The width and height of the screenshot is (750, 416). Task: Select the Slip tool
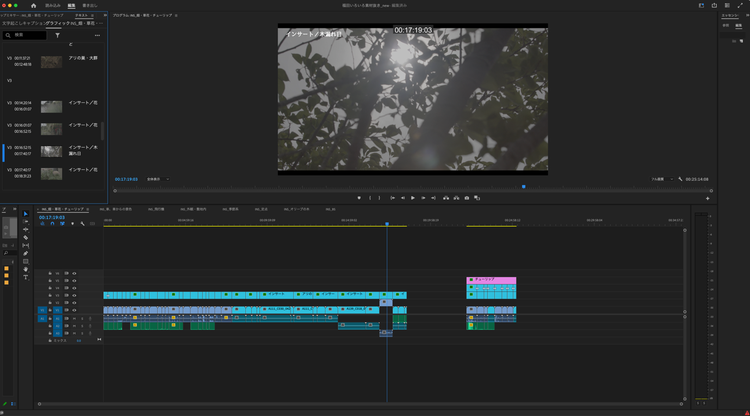26,245
